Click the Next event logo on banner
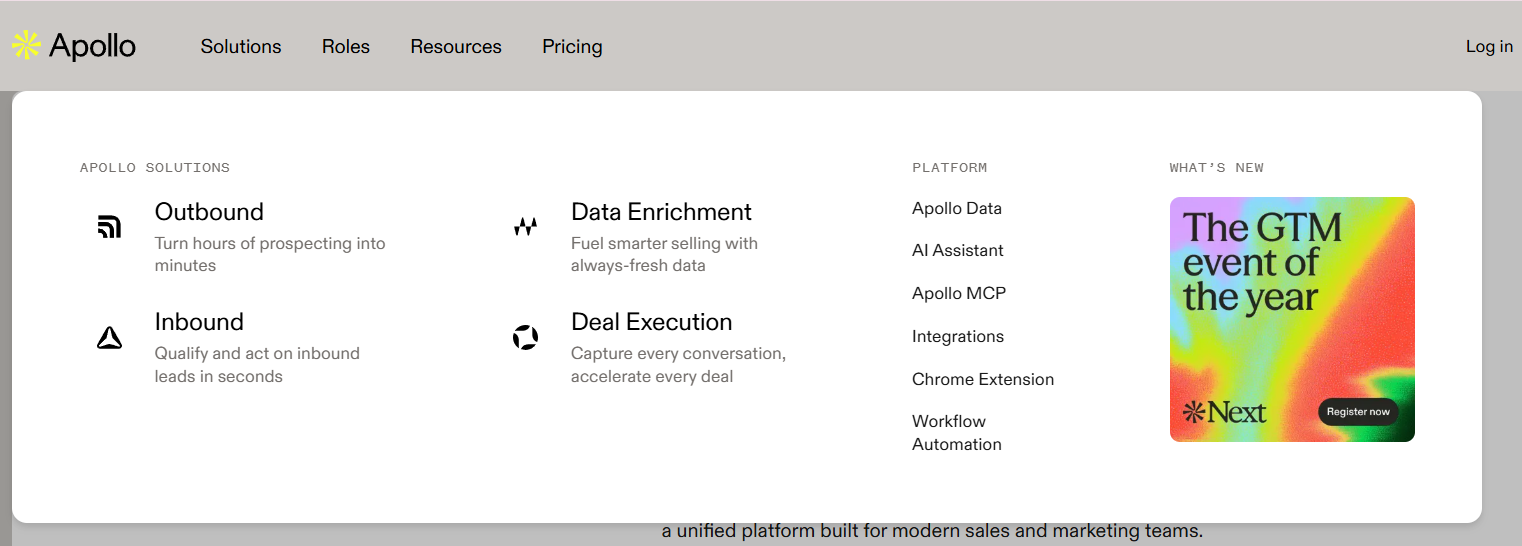 coord(1224,412)
